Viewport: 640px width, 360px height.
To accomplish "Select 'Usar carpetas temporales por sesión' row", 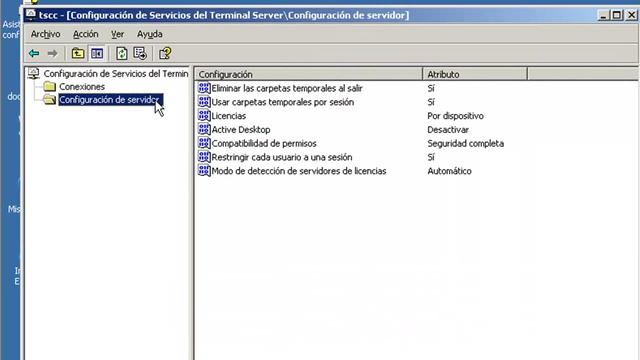I will pyautogui.click(x=282, y=102).
